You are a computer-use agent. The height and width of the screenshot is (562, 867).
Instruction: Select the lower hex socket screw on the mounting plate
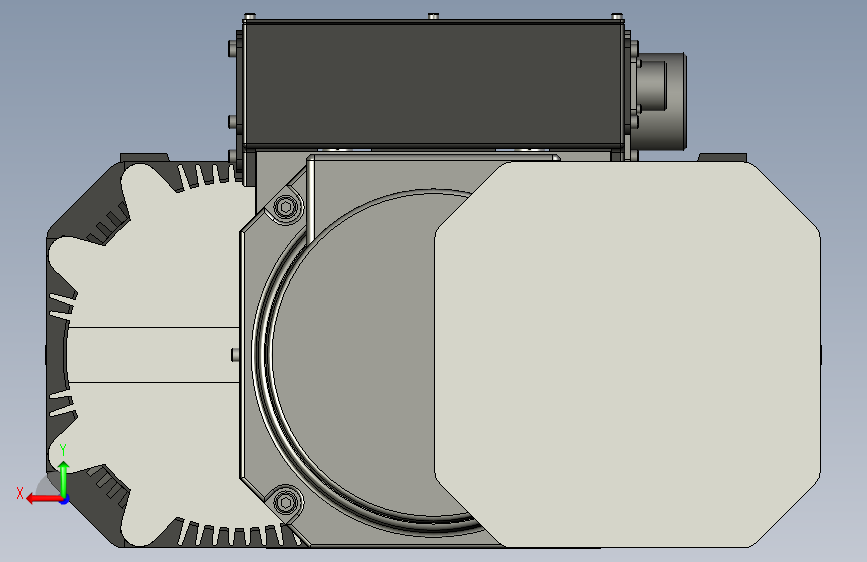pyautogui.click(x=286, y=502)
